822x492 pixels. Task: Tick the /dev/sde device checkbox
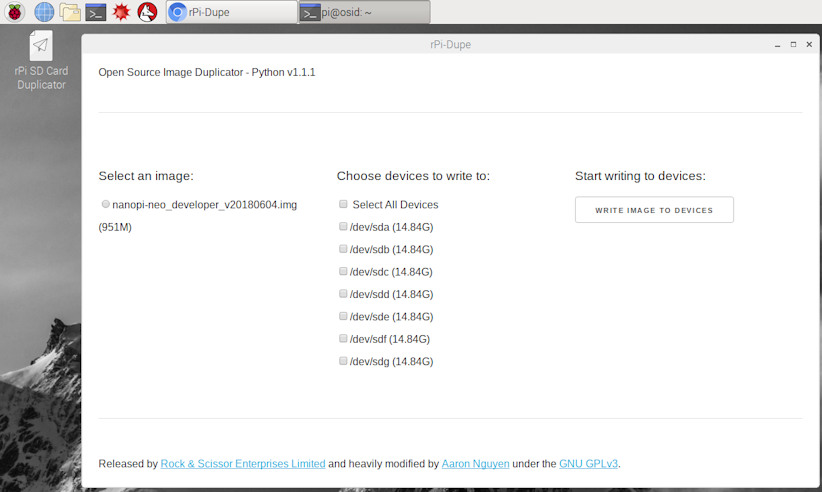pos(343,316)
